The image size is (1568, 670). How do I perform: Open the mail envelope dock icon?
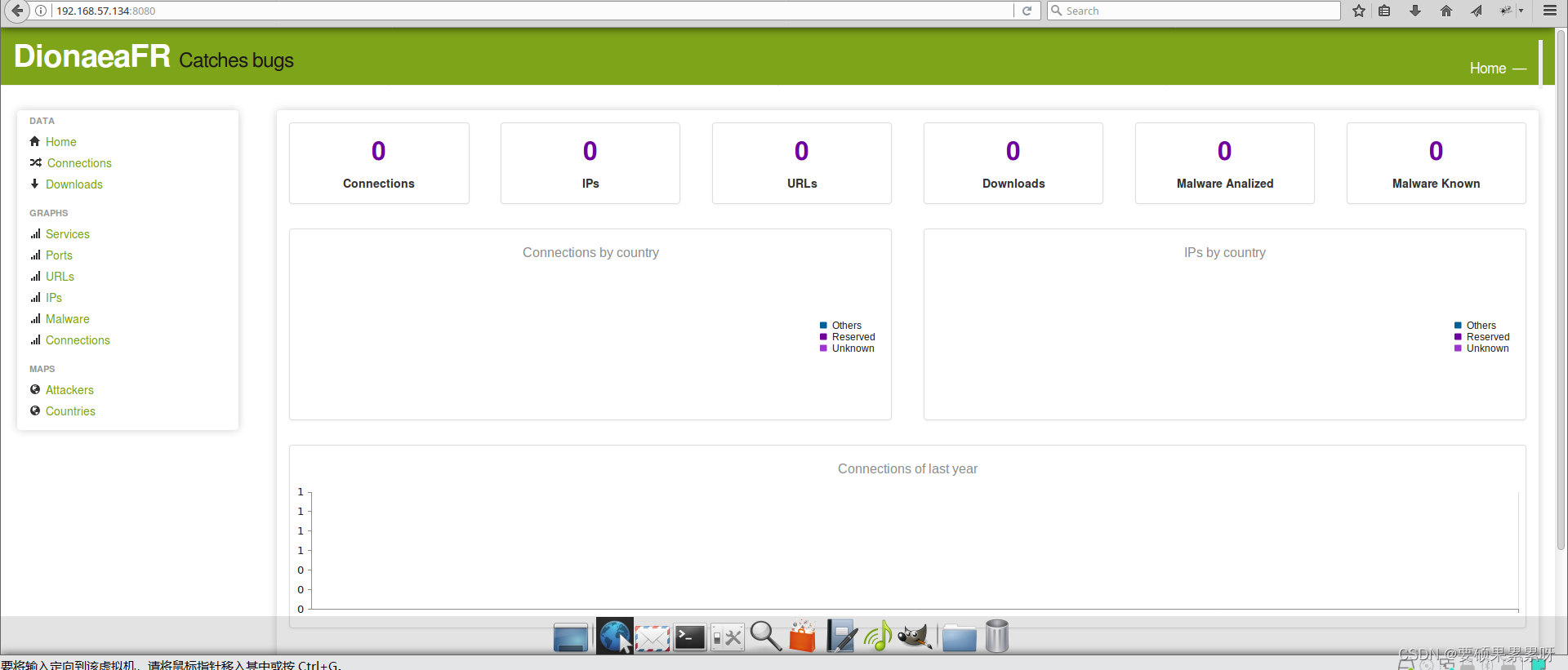coord(653,638)
